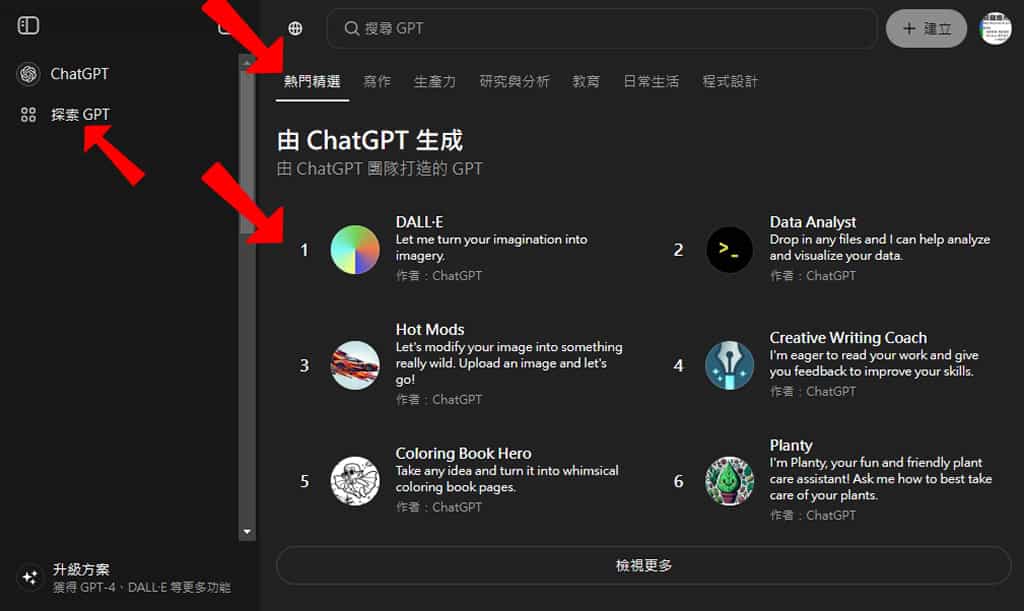
Task: Click the sidebar vertical scrollbar thumb
Action: [247, 152]
